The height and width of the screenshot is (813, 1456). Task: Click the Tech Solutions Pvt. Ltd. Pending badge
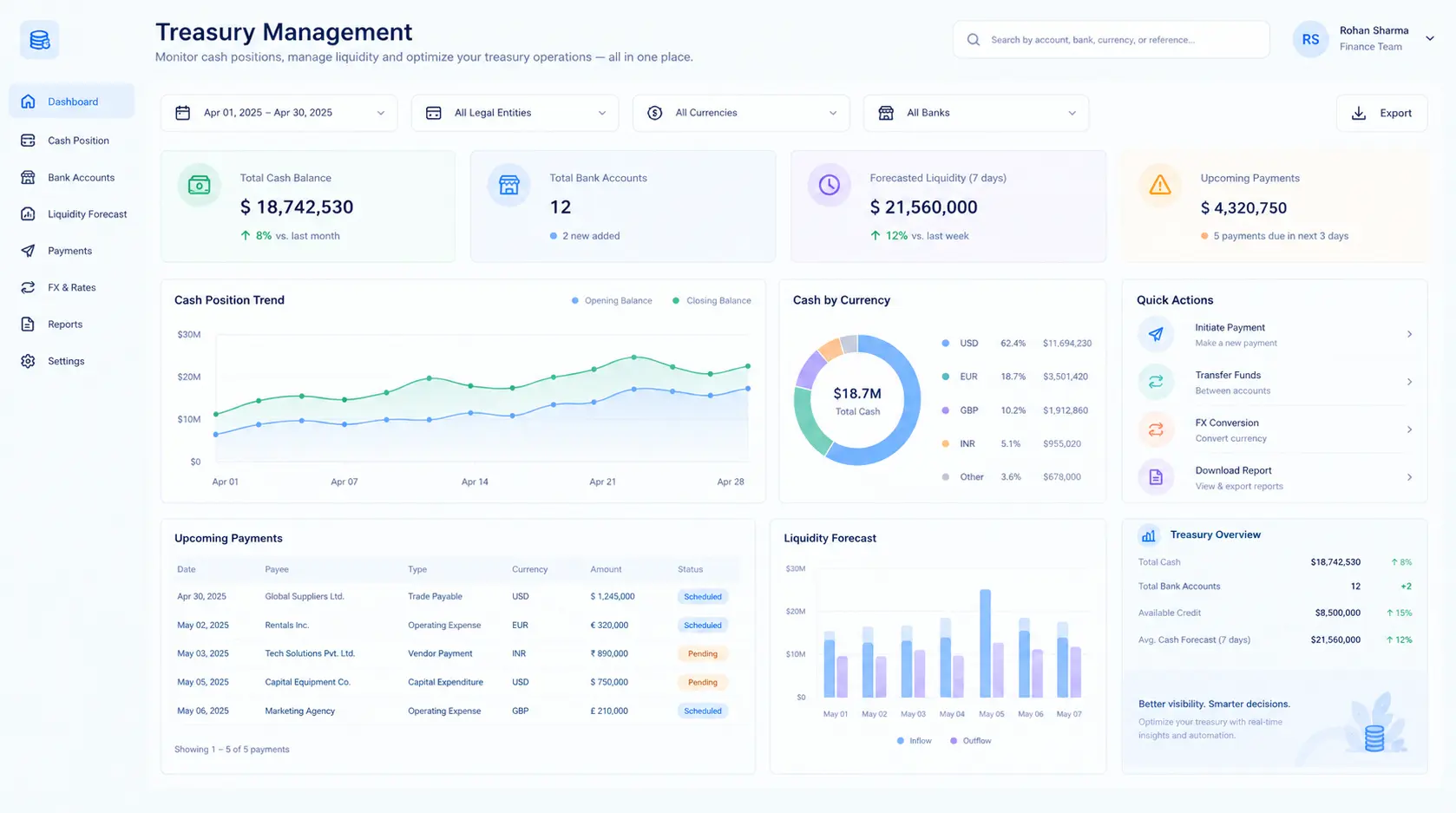pyautogui.click(x=703, y=654)
